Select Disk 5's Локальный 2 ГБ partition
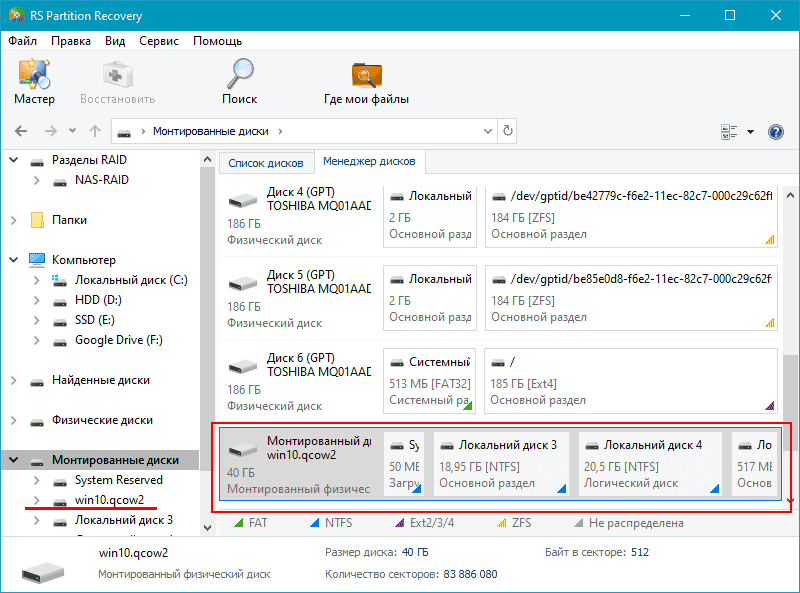This screenshot has height=593, width=800. point(430,298)
